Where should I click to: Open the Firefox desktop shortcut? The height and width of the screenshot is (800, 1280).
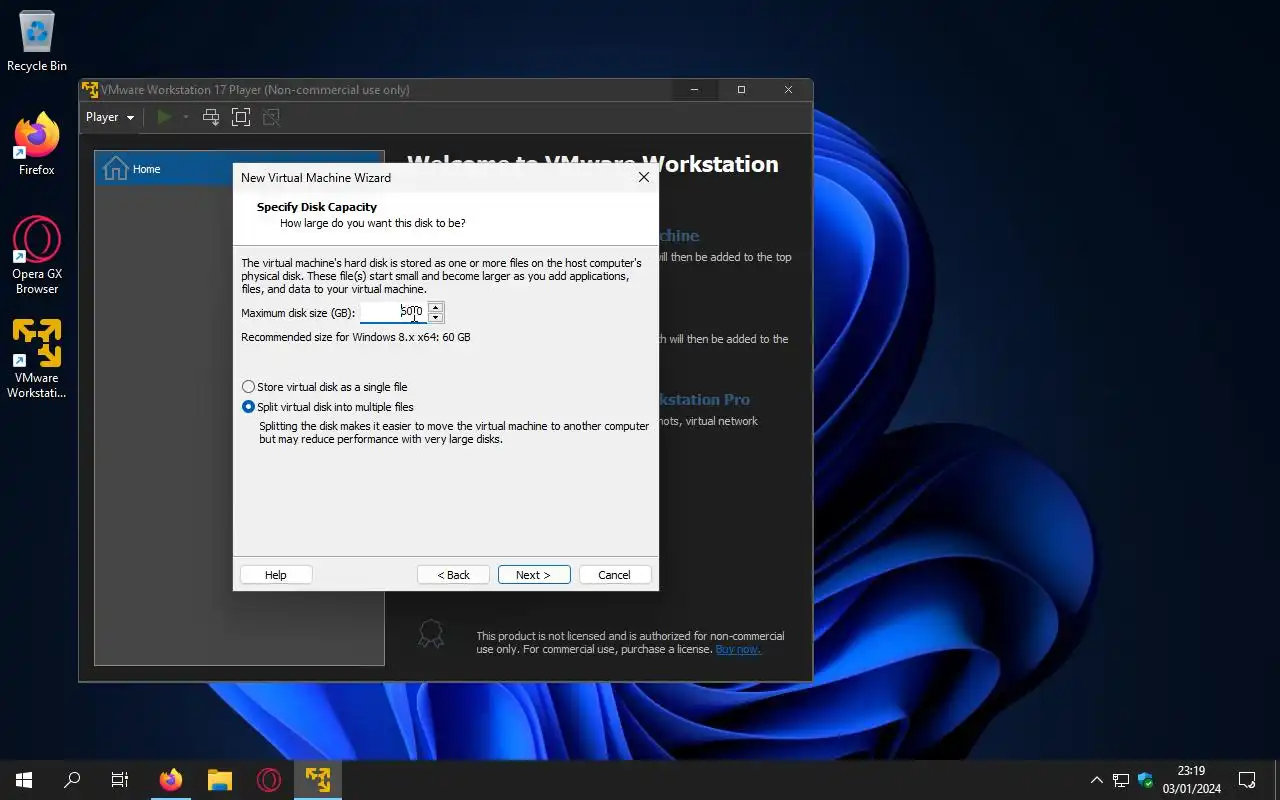pos(37,145)
